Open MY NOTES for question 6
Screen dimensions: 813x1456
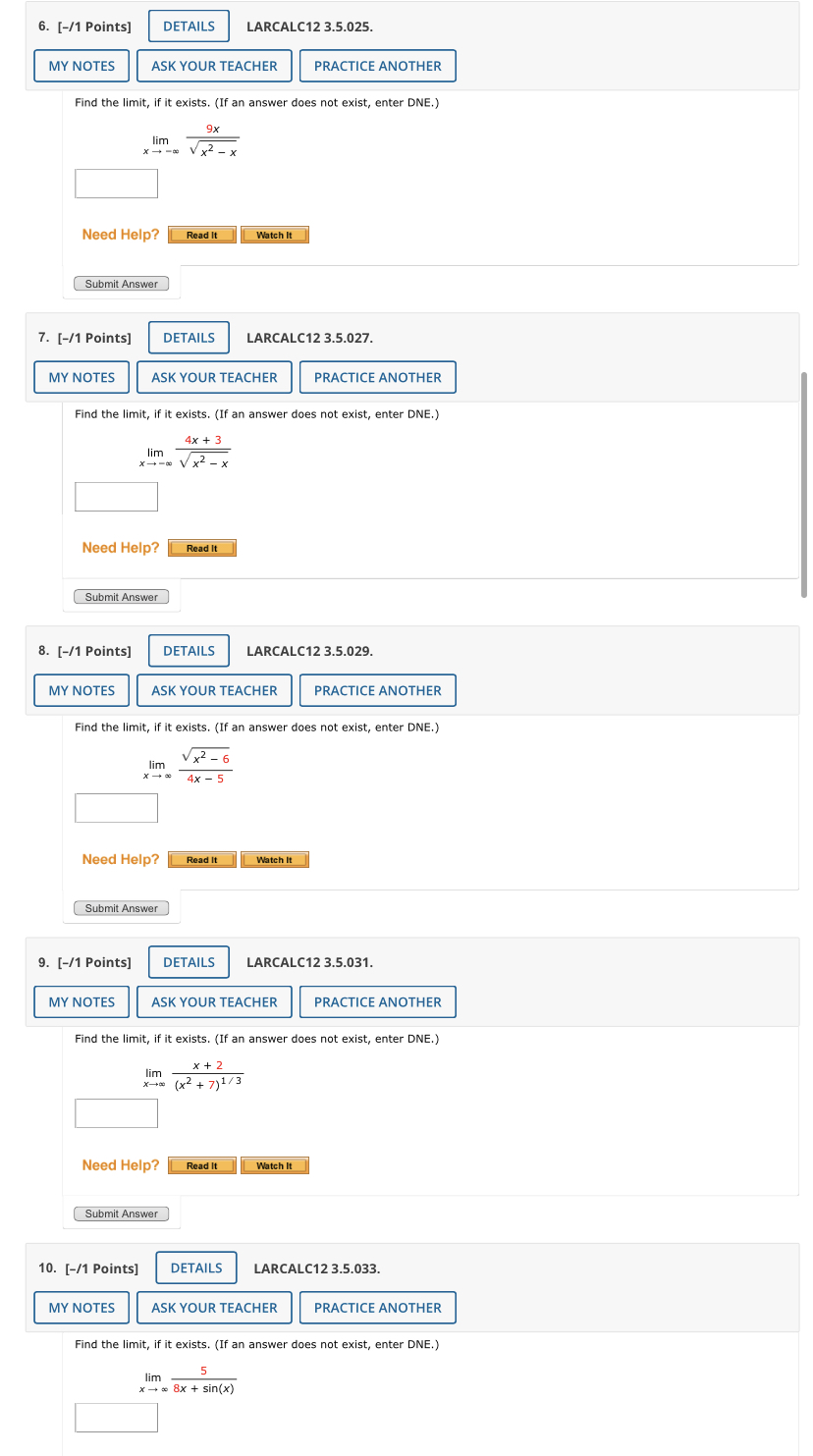point(81,65)
